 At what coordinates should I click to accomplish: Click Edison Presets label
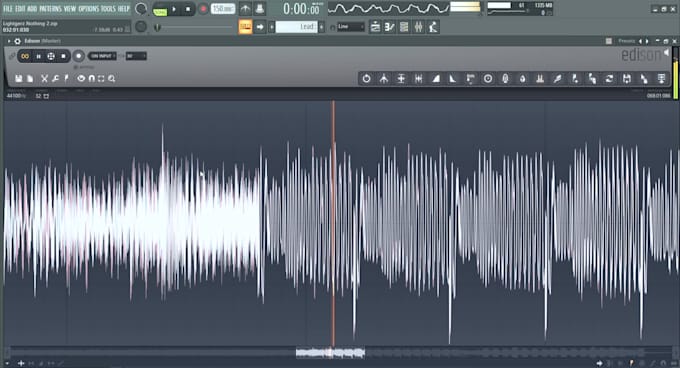coord(626,41)
